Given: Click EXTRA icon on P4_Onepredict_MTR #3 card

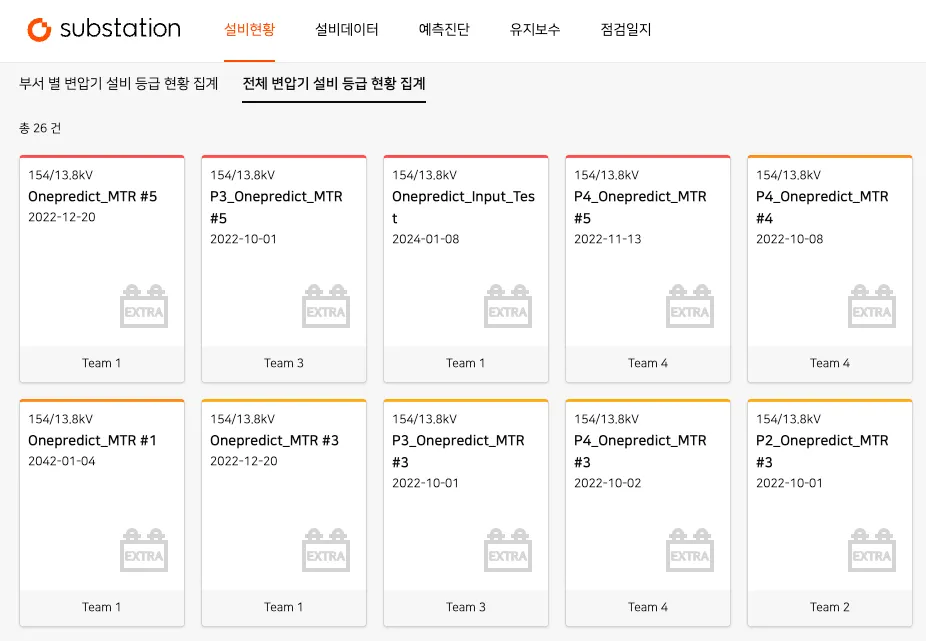Looking at the screenshot, I should pyautogui.click(x=690, y=551).
